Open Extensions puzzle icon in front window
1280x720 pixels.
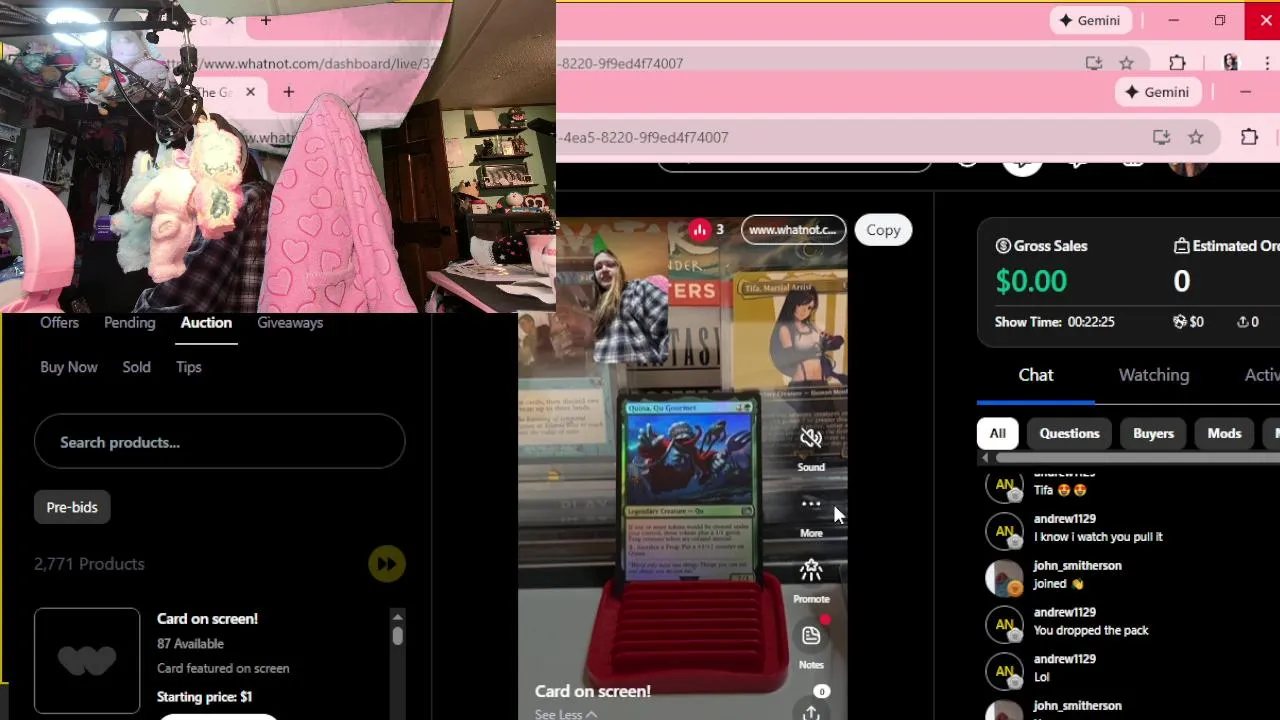tap(1249, 137)
